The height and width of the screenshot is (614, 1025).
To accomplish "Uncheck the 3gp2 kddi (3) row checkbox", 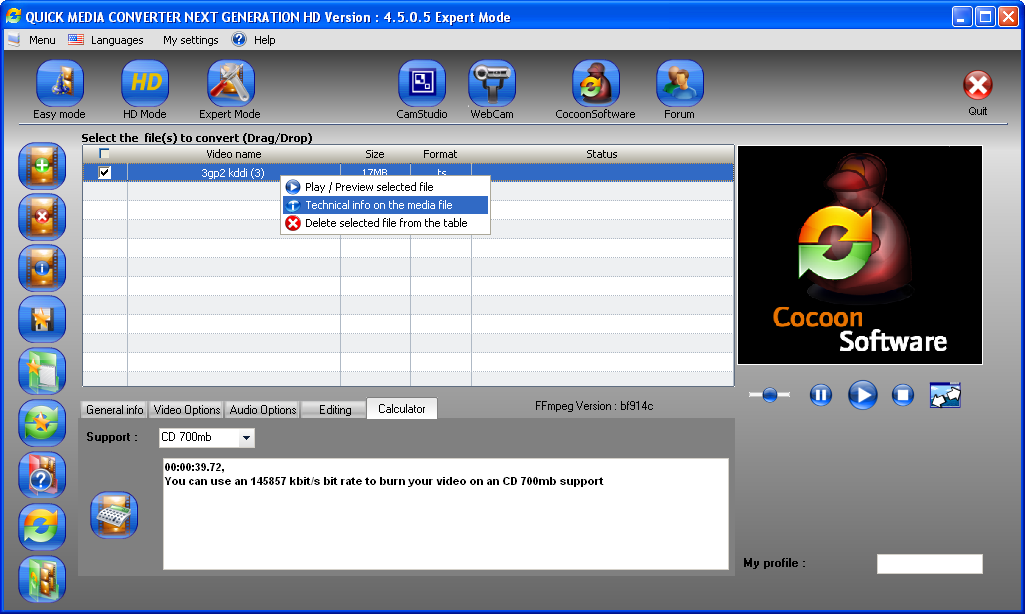I will 105,173.
